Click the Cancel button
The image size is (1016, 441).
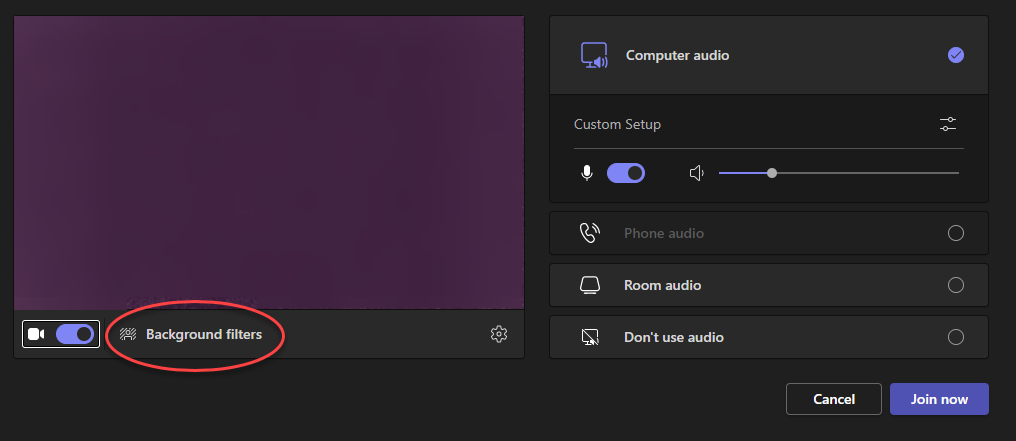click(x=833, y=399)
